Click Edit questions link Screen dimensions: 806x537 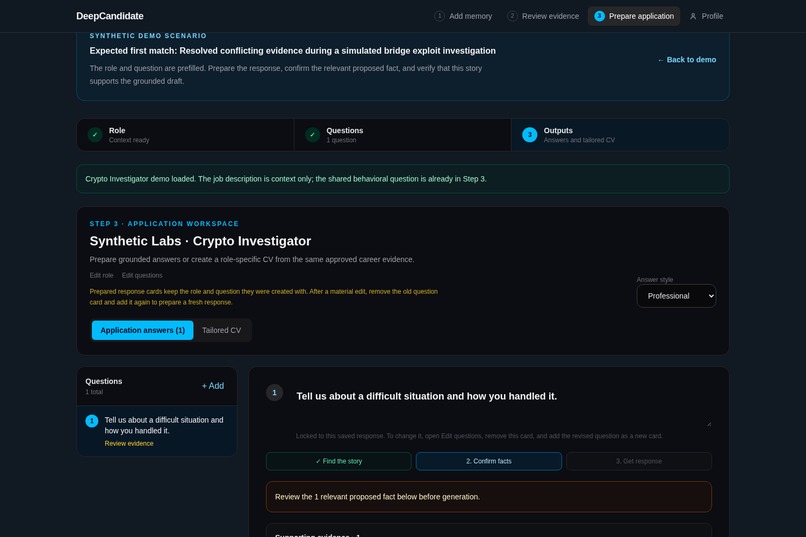tap(142, 275)
